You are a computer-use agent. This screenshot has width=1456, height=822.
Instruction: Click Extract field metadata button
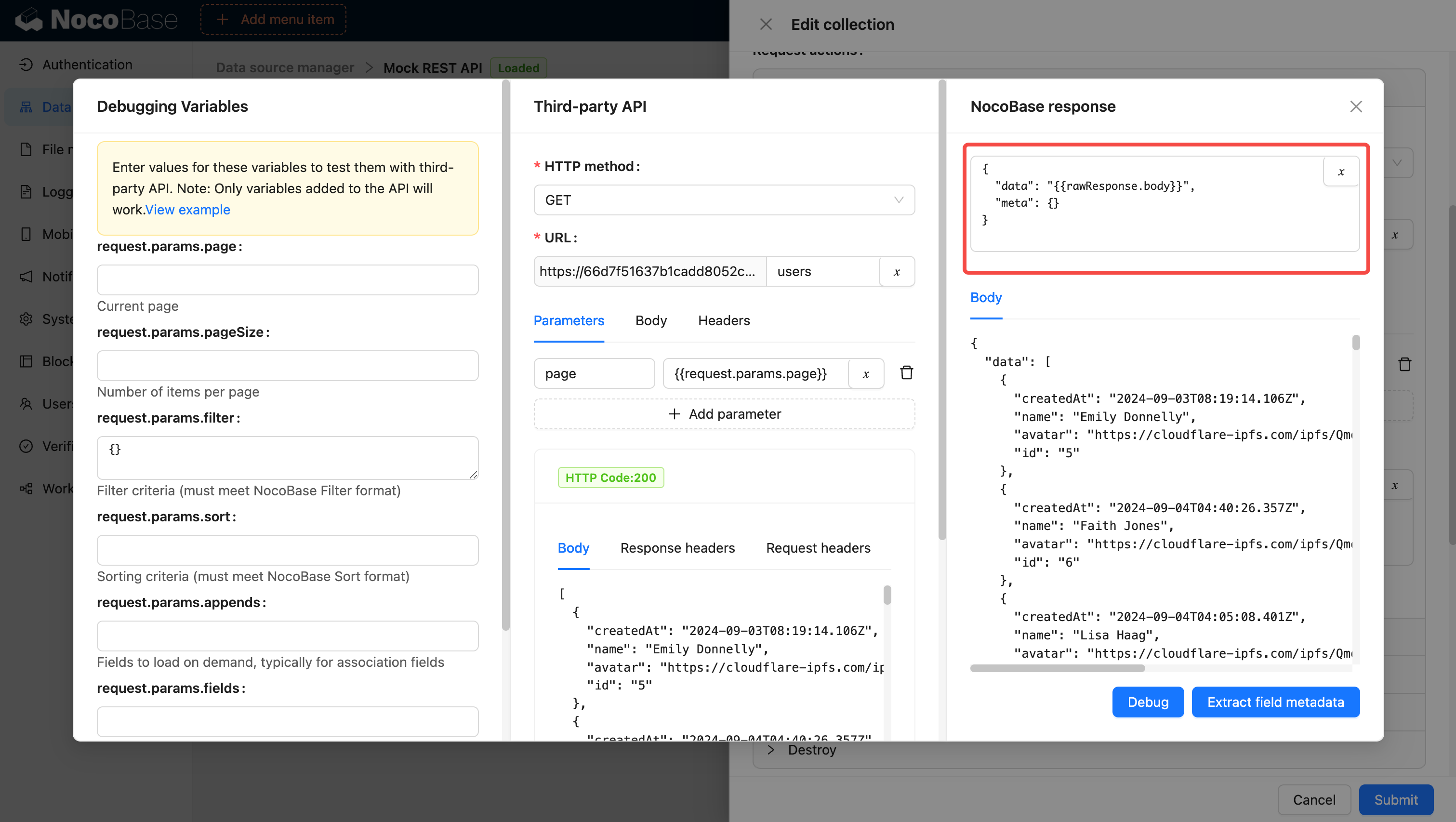point(1275,702)
